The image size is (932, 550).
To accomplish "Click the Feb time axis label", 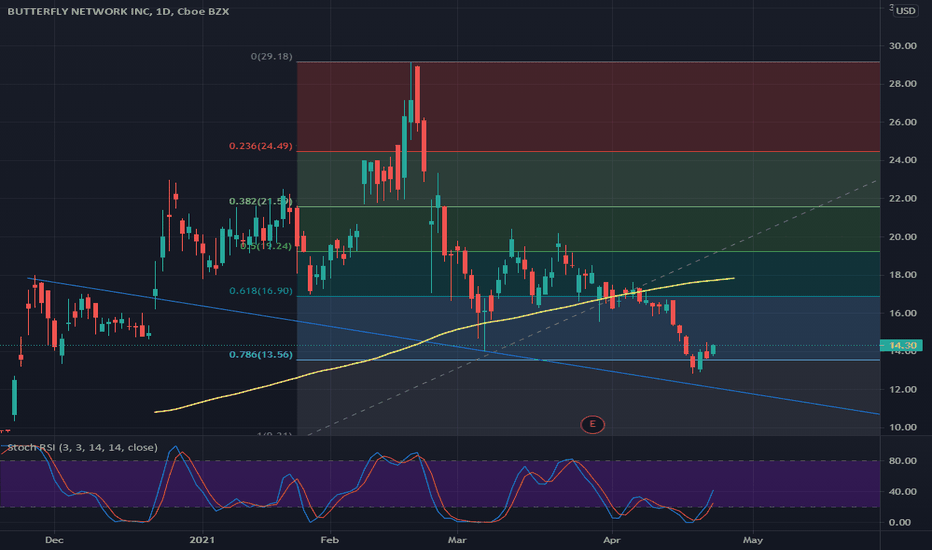I will point(329,540).
